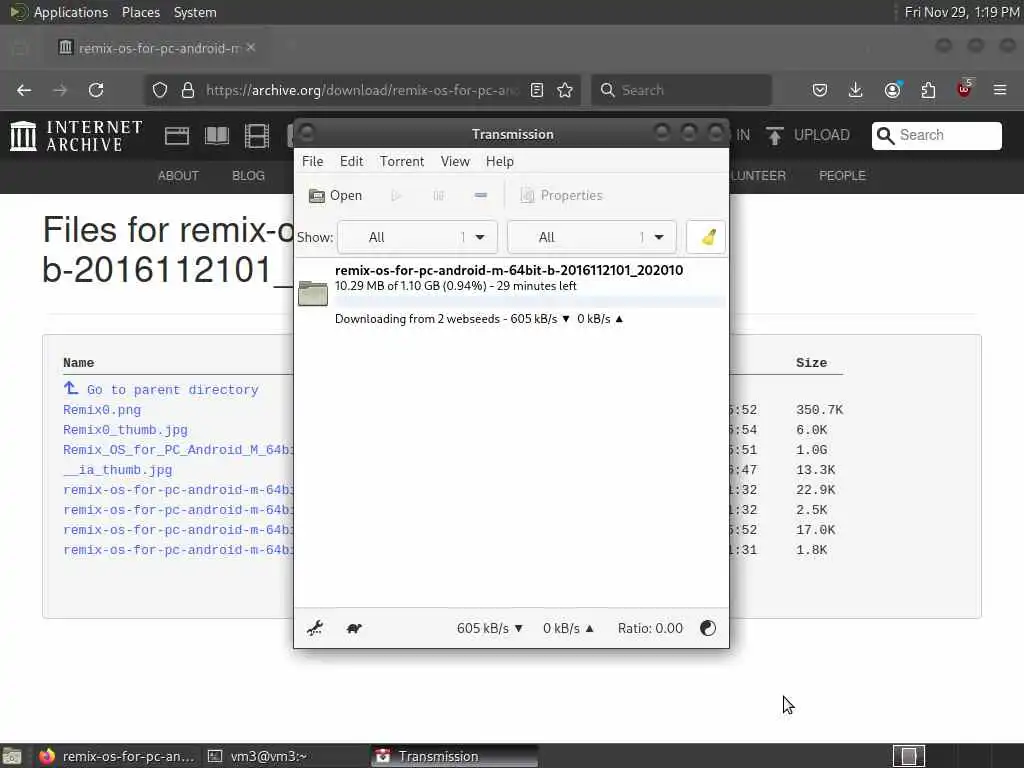
Task: Open the Firefox downloads panel
Action: (x=856, y=90)
